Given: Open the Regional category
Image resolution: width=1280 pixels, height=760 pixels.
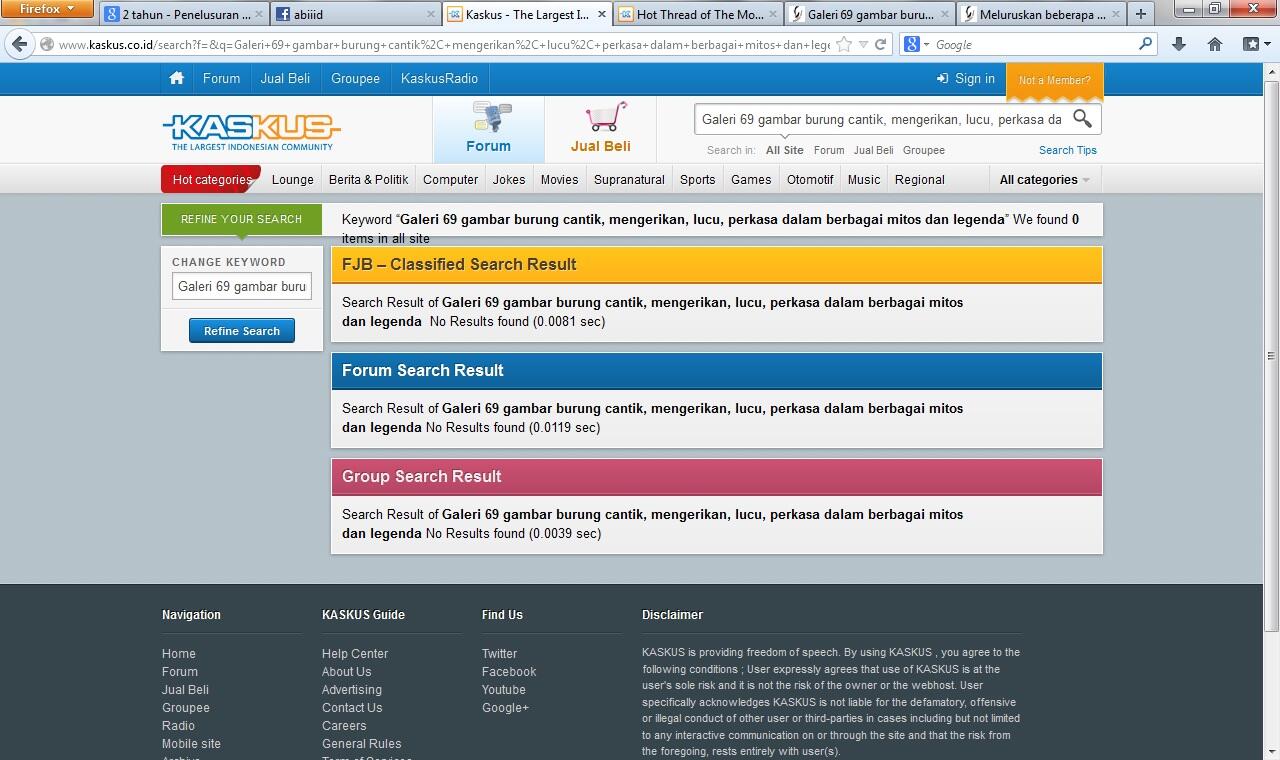Looking at the screenshot, I should 919,180.
